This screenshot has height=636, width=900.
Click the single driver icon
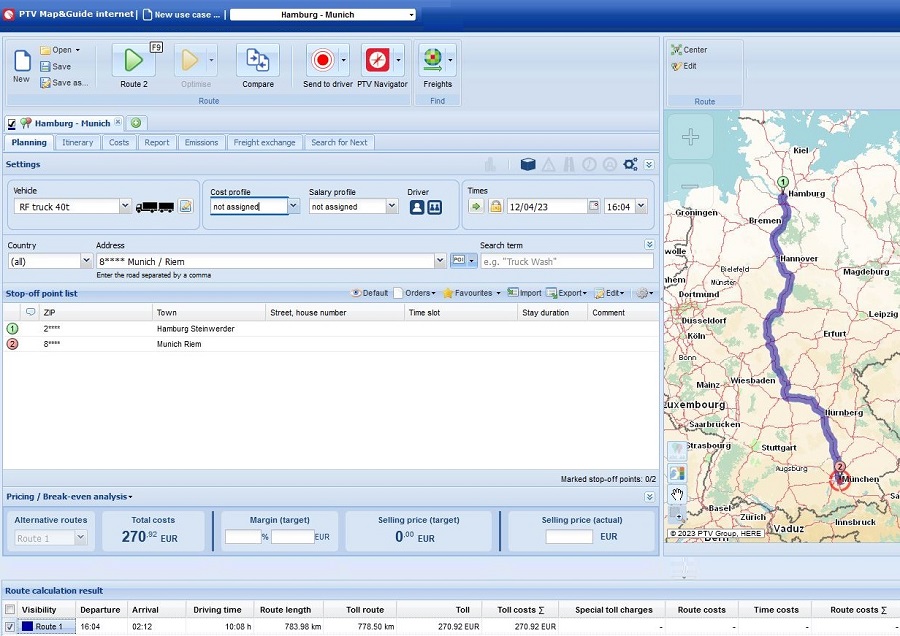[x=417, y=207]
